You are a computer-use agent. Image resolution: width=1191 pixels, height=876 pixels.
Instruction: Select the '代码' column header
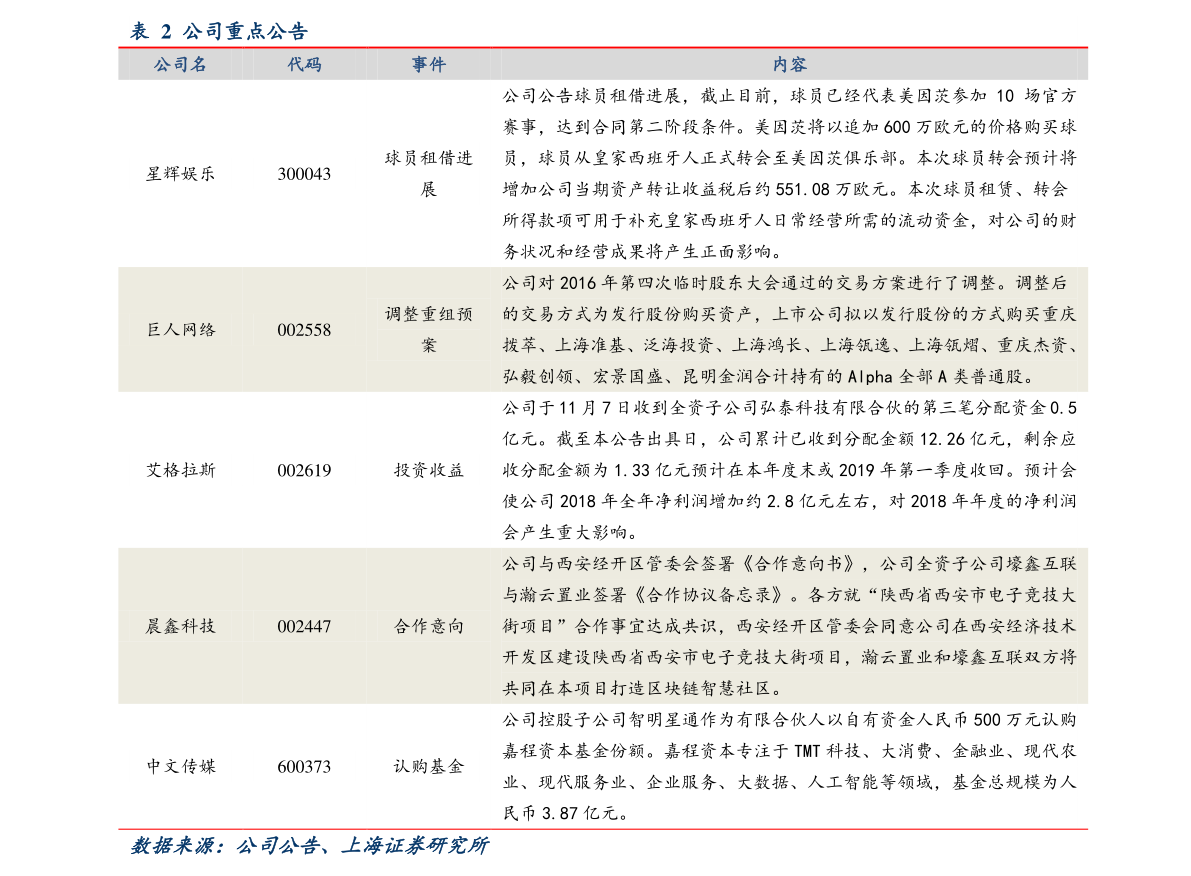pos(305,65)
